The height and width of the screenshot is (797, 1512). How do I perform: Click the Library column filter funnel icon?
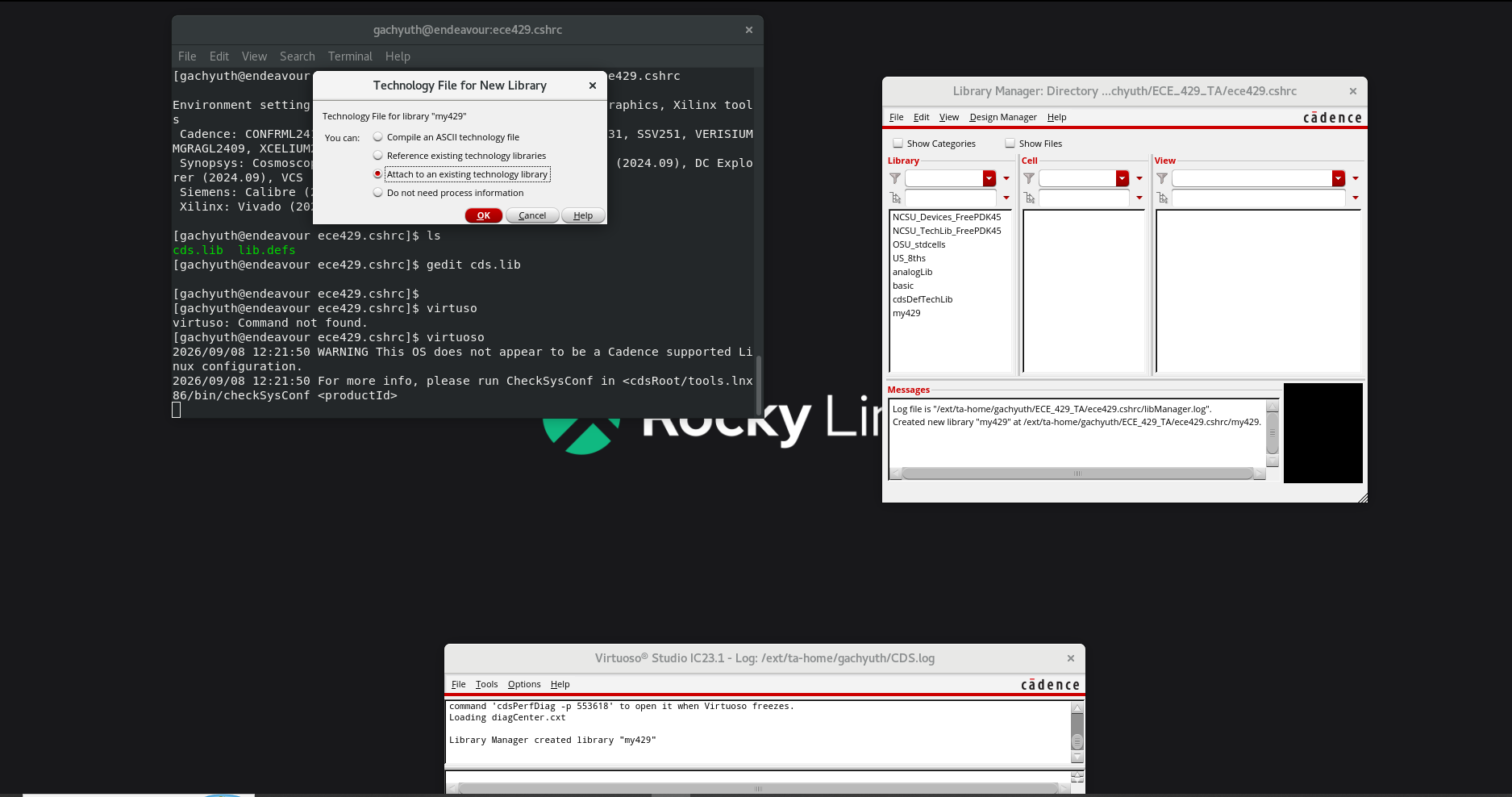point(895,178)
